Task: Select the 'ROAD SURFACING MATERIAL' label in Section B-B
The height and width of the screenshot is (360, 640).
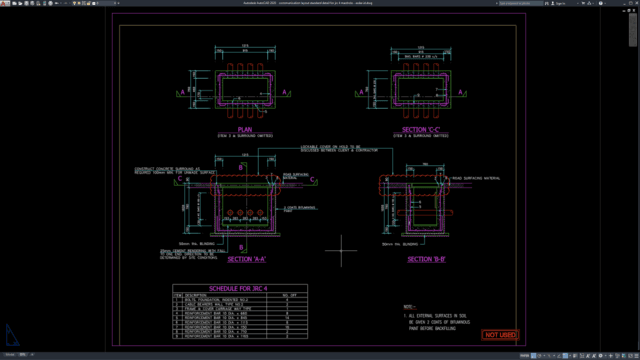Action: (476, 178)
